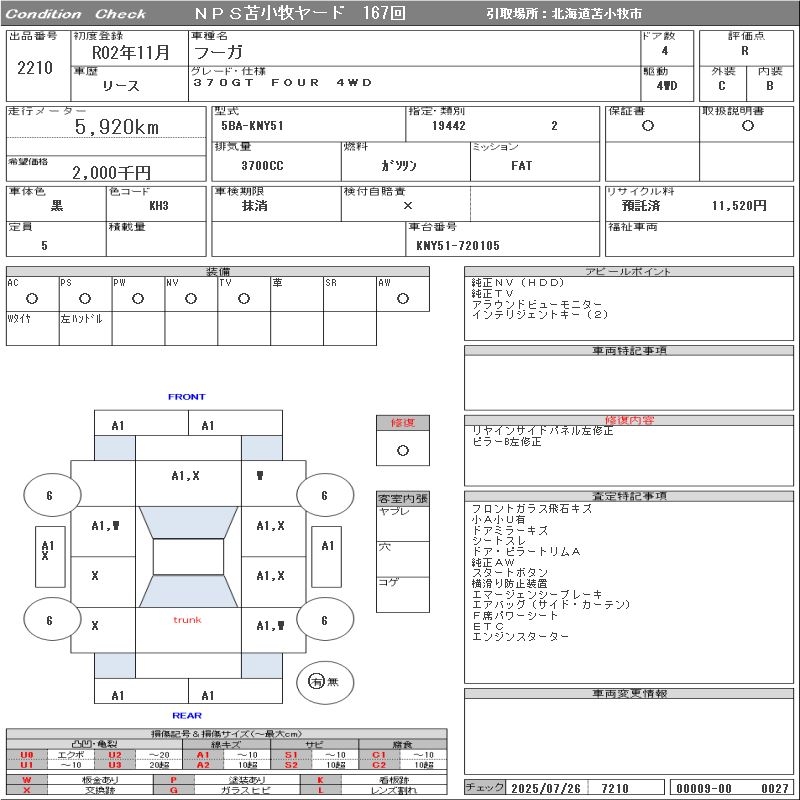Select grade text 370GT FOUR 4WD
This screenshot has height=800, width=800.
(x=283, y=83)
